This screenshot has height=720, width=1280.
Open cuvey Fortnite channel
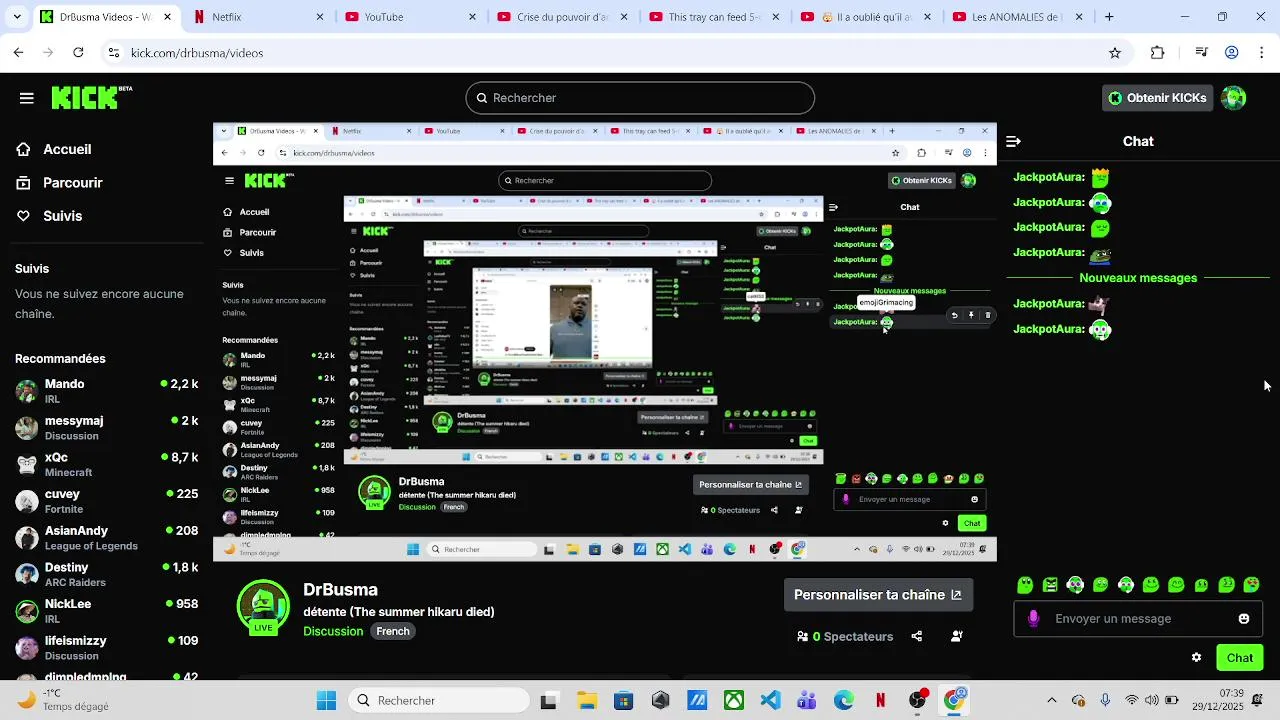[107, 500]
